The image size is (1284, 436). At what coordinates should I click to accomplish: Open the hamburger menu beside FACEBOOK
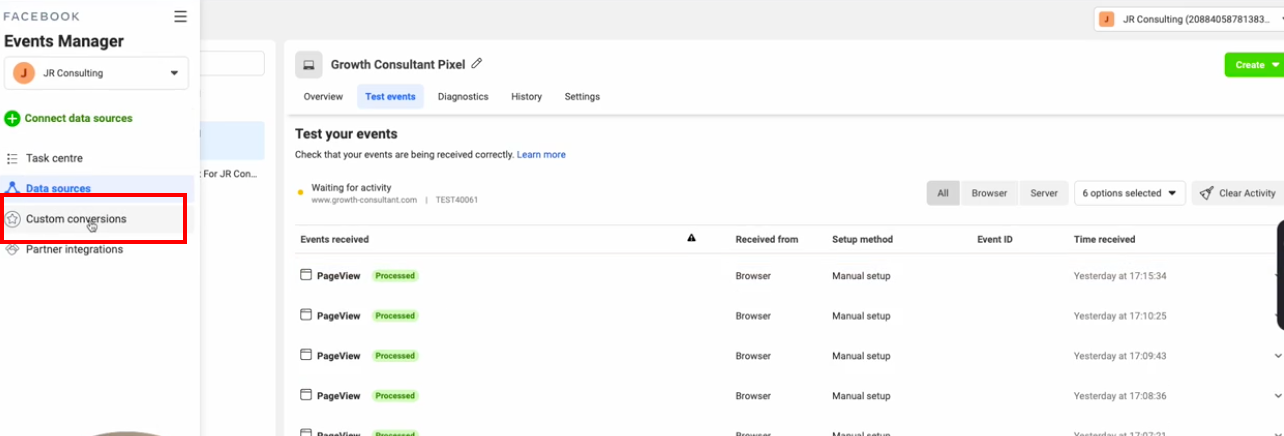[180, 16]
